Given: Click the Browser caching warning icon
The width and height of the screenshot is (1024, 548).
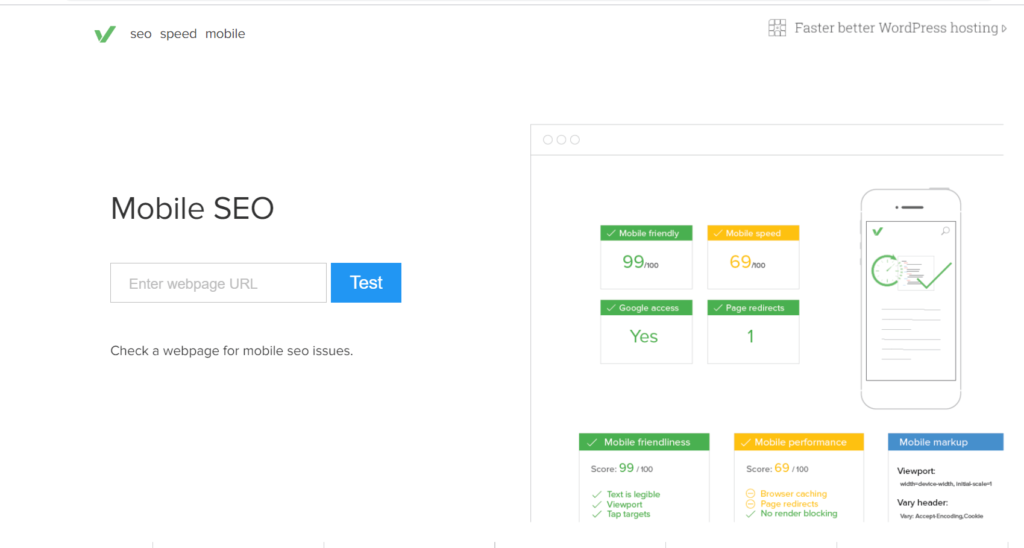Looking at the screenshot, I should [750, 494].
